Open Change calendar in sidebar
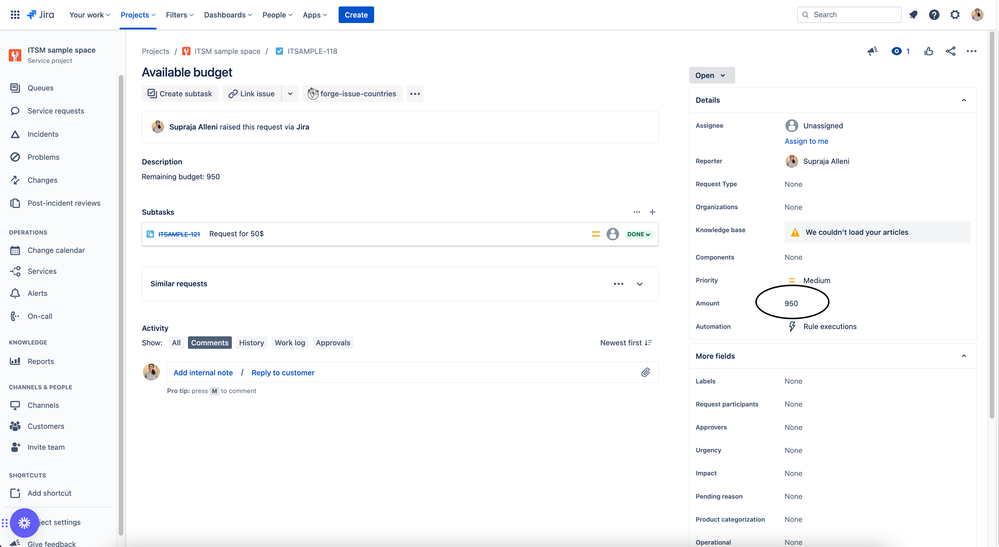 pos(56,250)
